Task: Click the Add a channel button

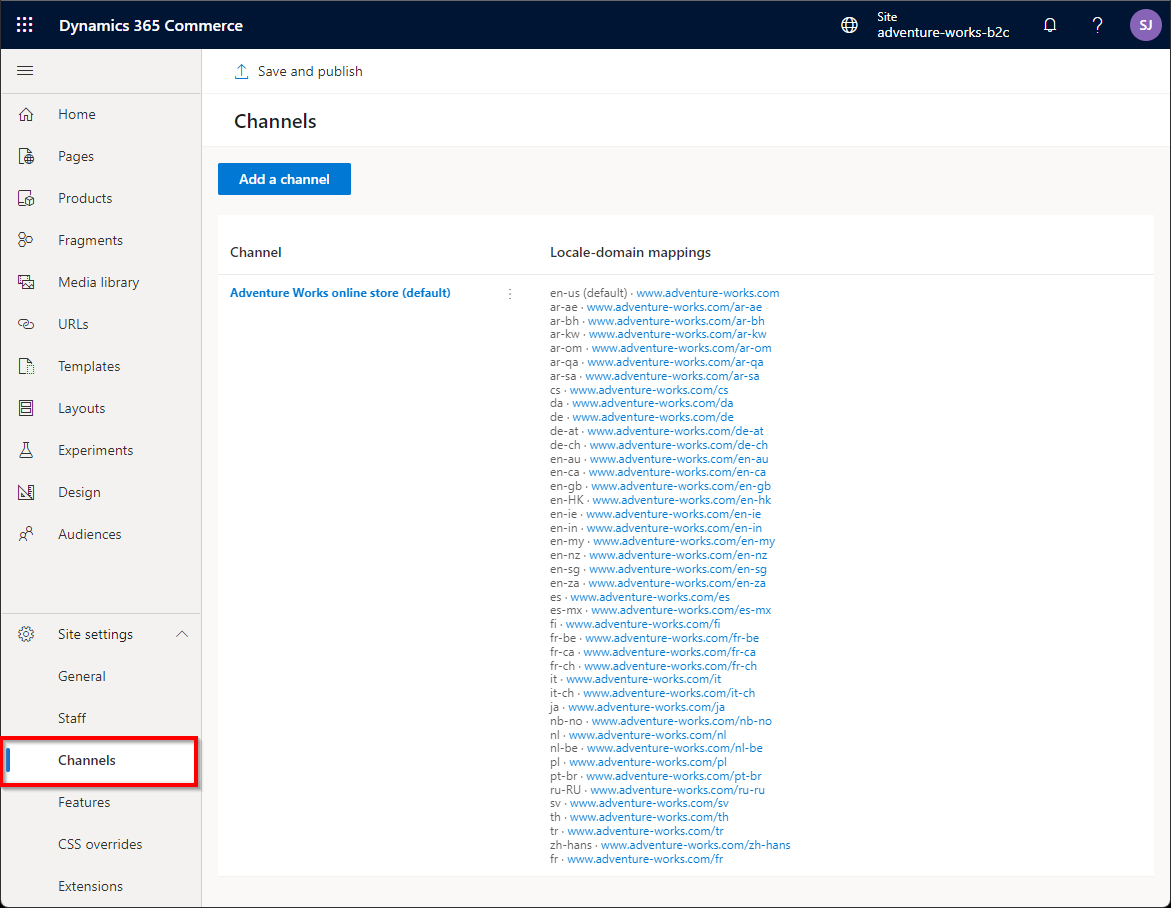Action: pyautogui.click(x=284, y=179)
